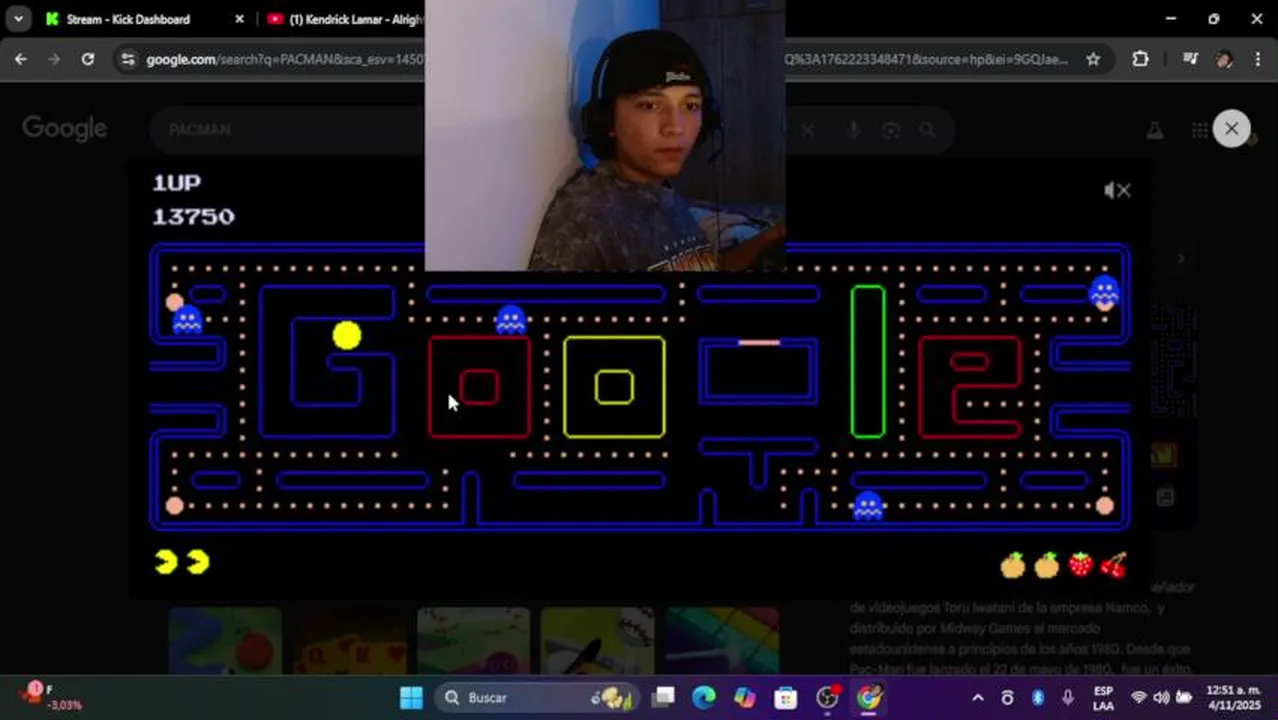Image resolution: width=1278 pixels, height=720 pixels.
Task: Go back to the previous page
Action: 21,59
